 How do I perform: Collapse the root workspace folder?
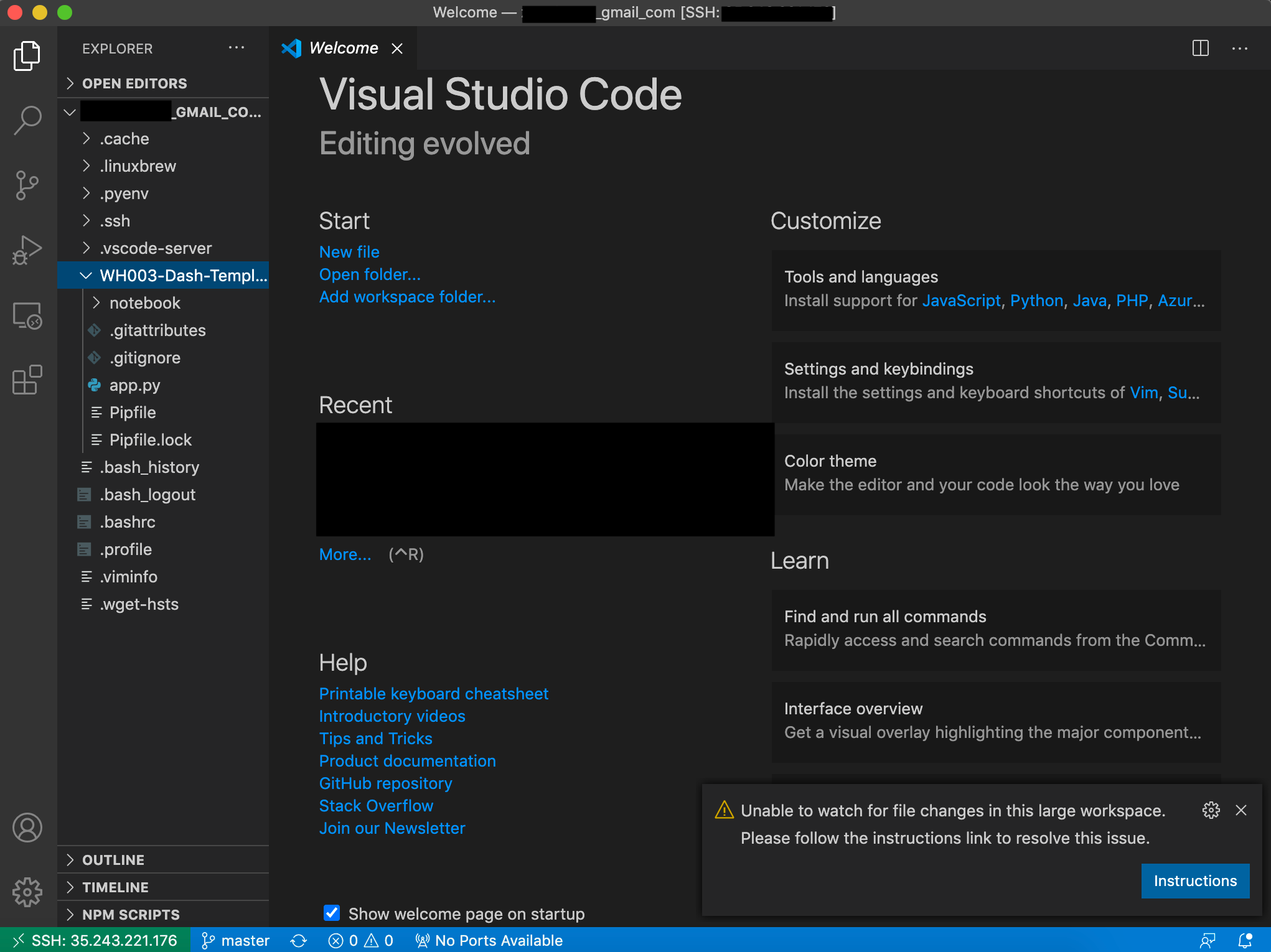click(163, 112)
